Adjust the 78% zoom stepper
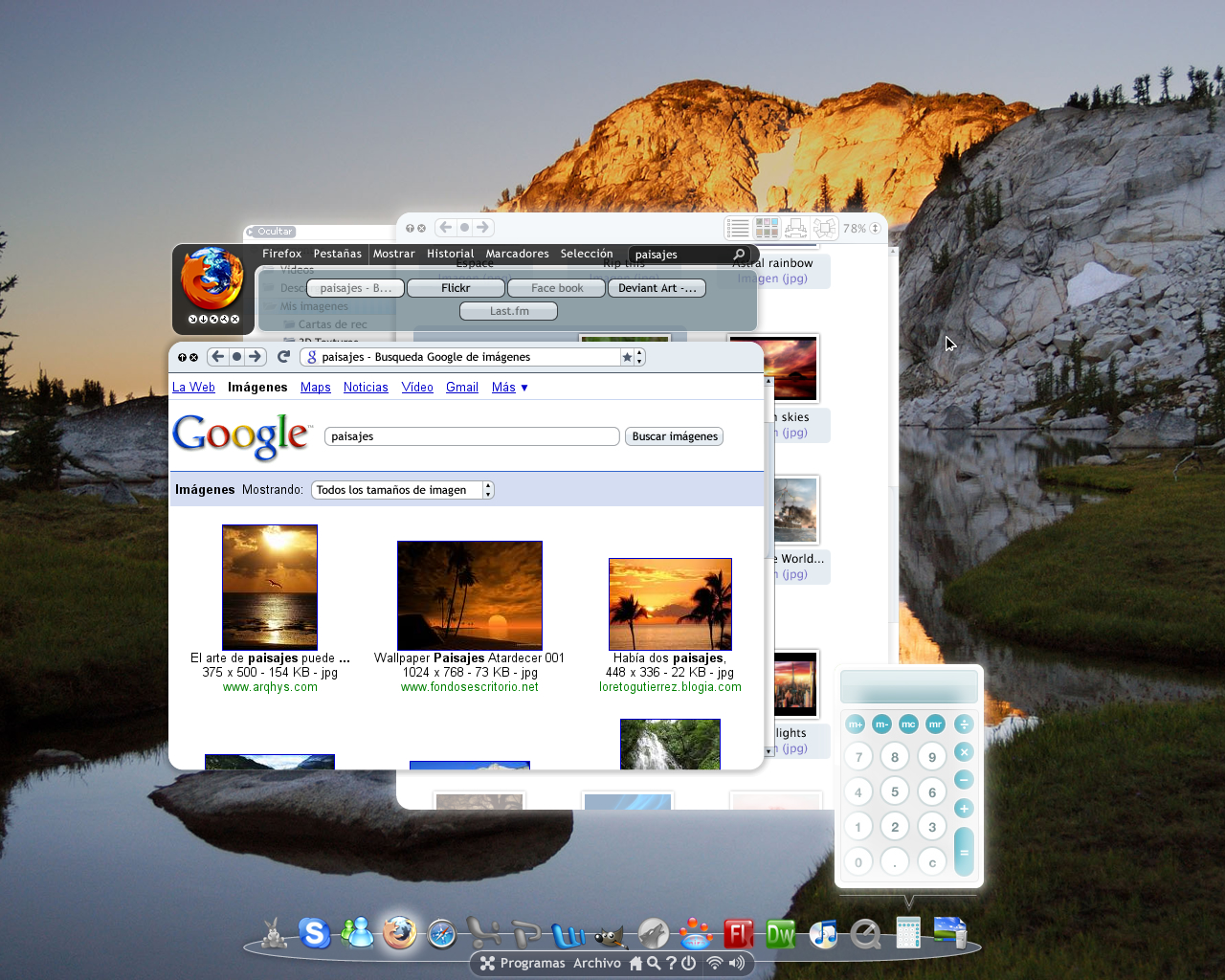The image size is (1225, 980). pyautogui.click(x=875, y=229)
